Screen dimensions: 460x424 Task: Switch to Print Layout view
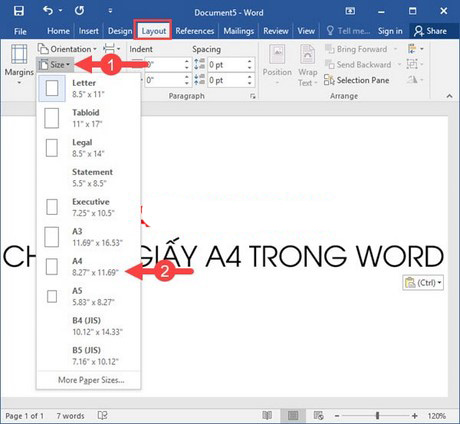(x=293, y=415)
